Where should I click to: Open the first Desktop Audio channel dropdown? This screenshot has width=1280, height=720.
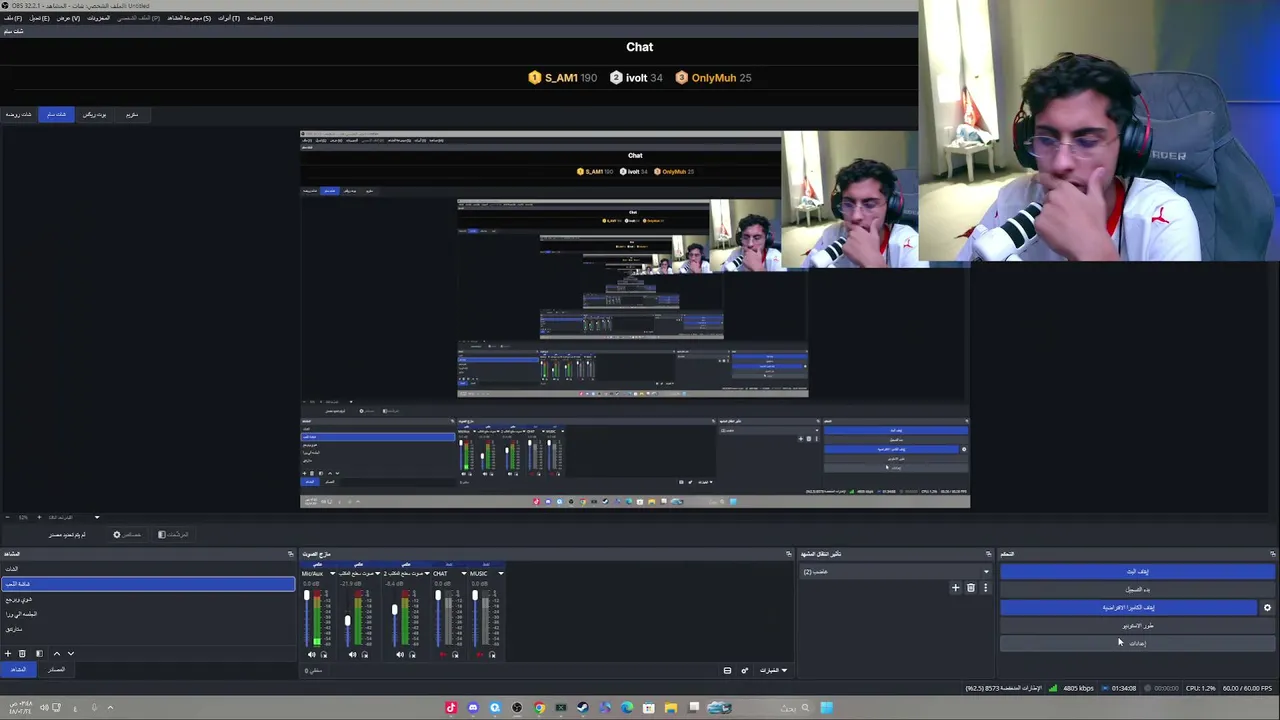pos(378,574)
